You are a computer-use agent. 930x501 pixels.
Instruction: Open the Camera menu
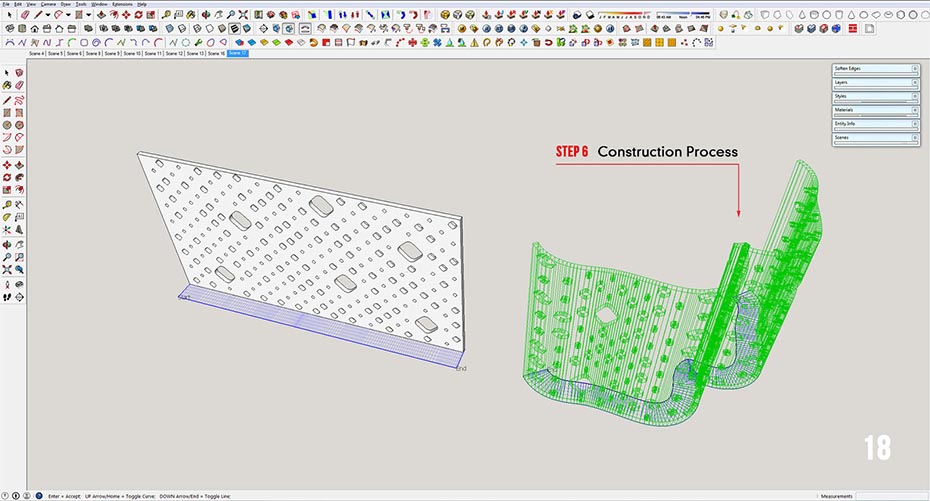pos(48,4)
